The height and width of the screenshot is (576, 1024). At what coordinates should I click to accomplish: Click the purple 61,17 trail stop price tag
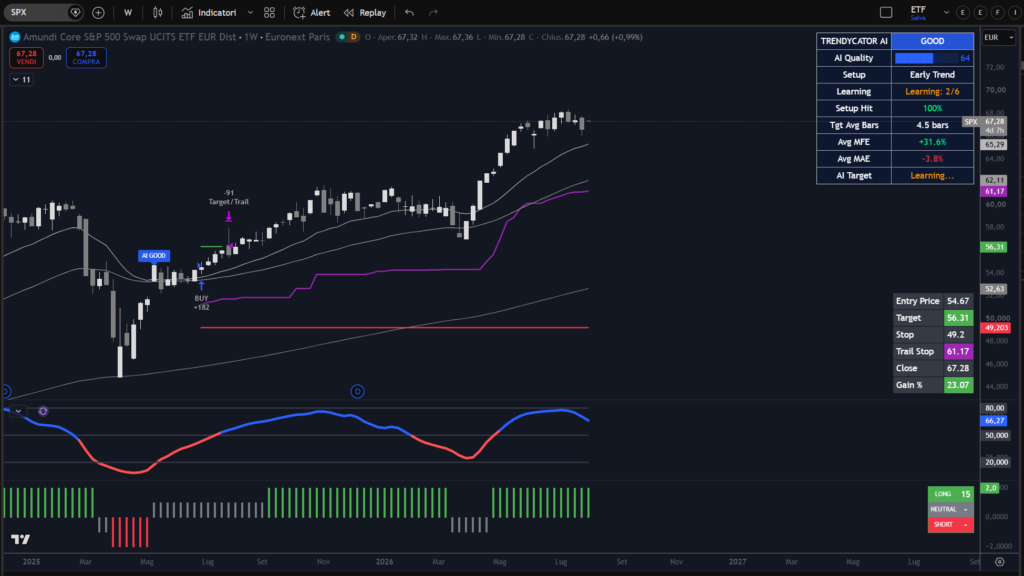click(x=994, y=191)
